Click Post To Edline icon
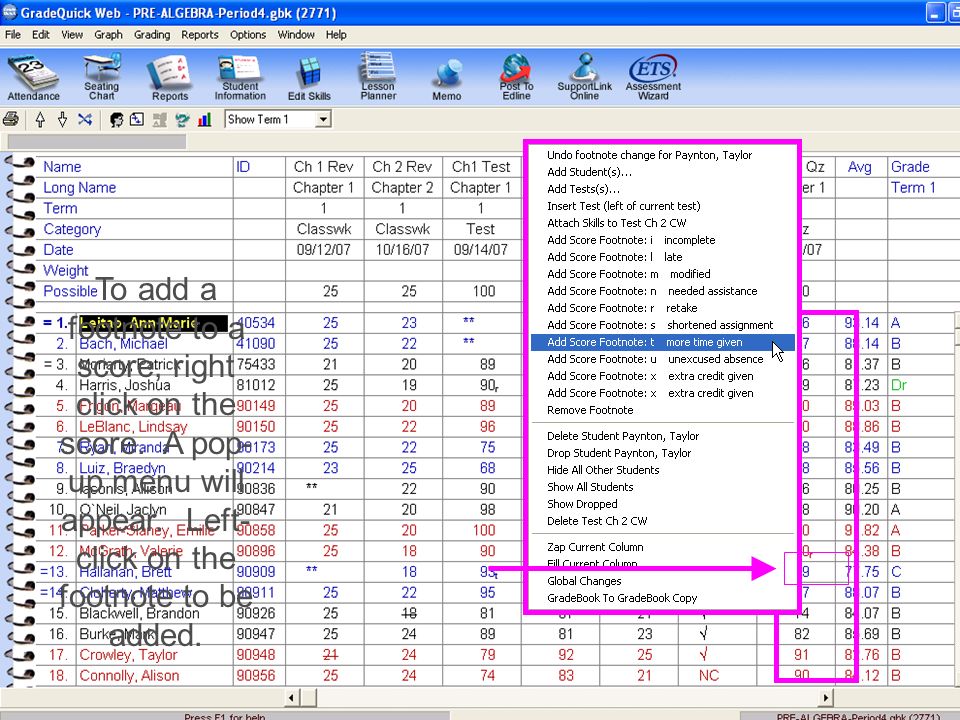The height and width of the screenshot is (720, 960). [x=516, y=77]
